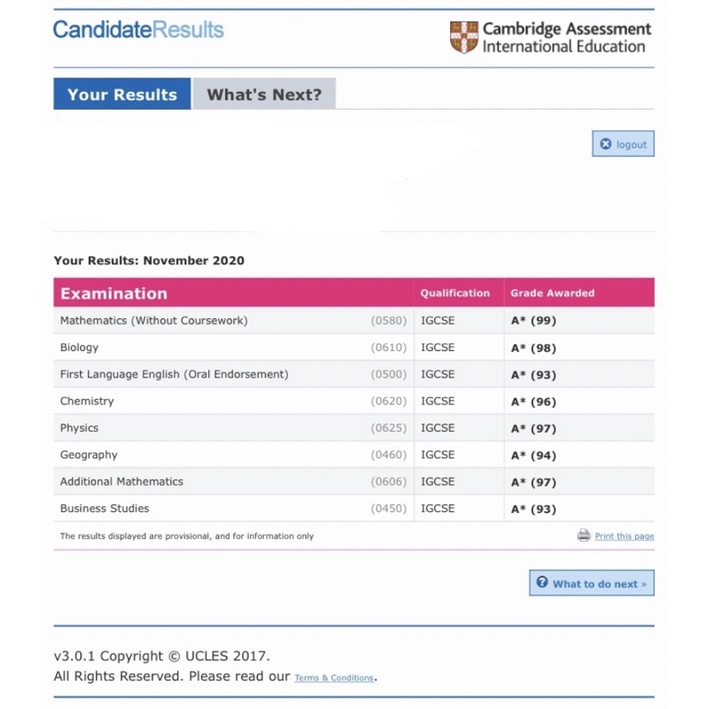Select the Mathematics (Without Coursework) row
The width and height of the screenshot is (709, 709).
(154, 321)
